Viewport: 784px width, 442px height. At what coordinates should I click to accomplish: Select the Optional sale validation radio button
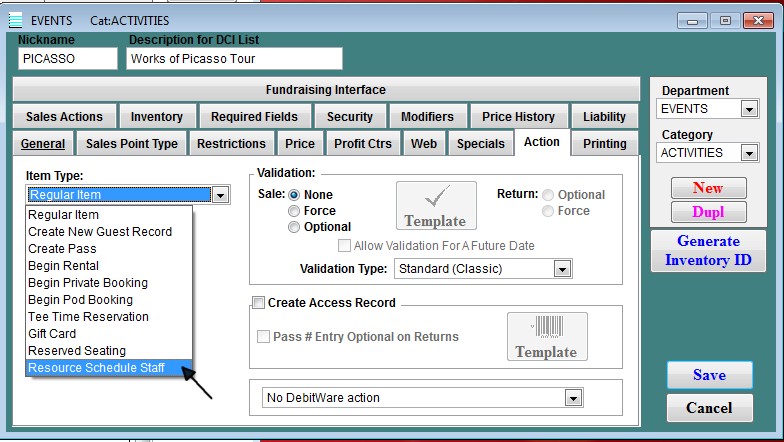(294, 227)
